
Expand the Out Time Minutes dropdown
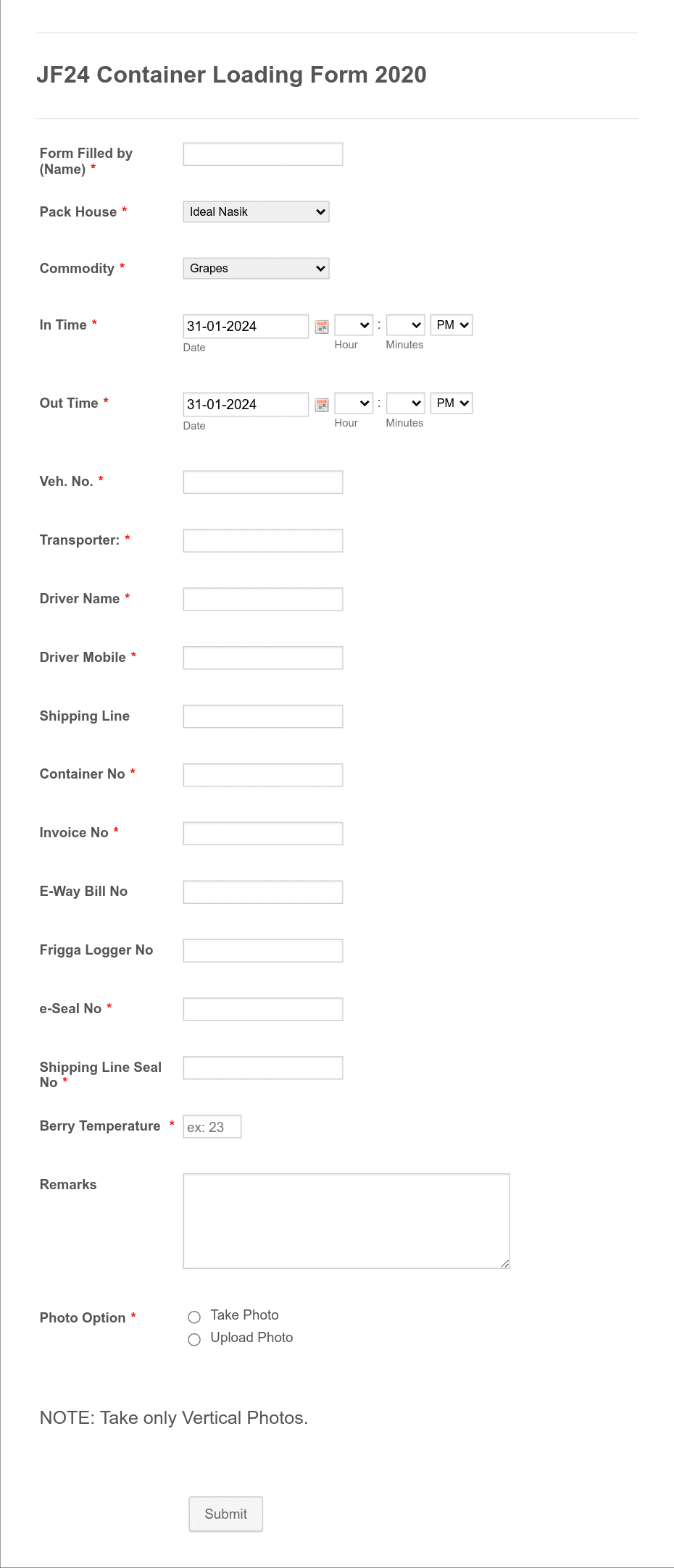[405, 403]
